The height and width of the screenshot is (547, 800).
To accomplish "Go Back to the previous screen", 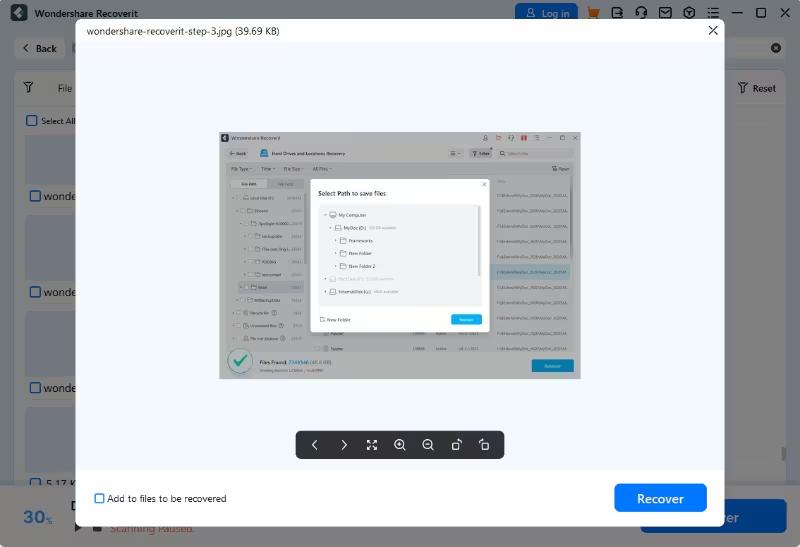I will coord(39,48).
